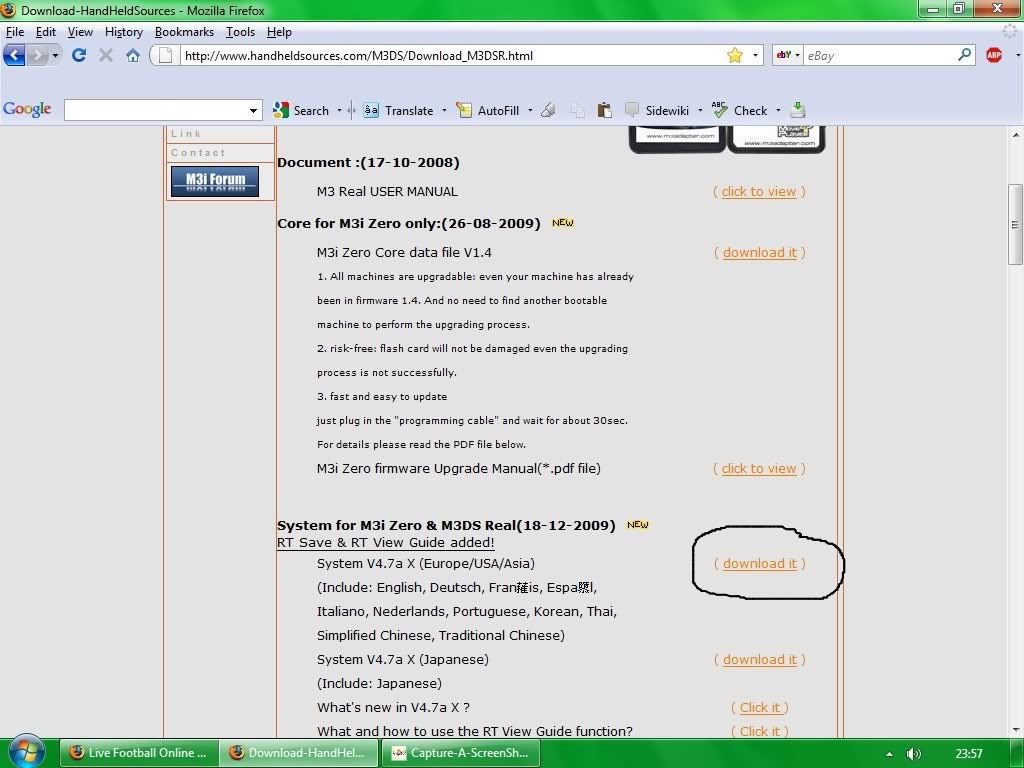
Task: Click the Adblock Plus ABP icon
Action: click(994, 55)
